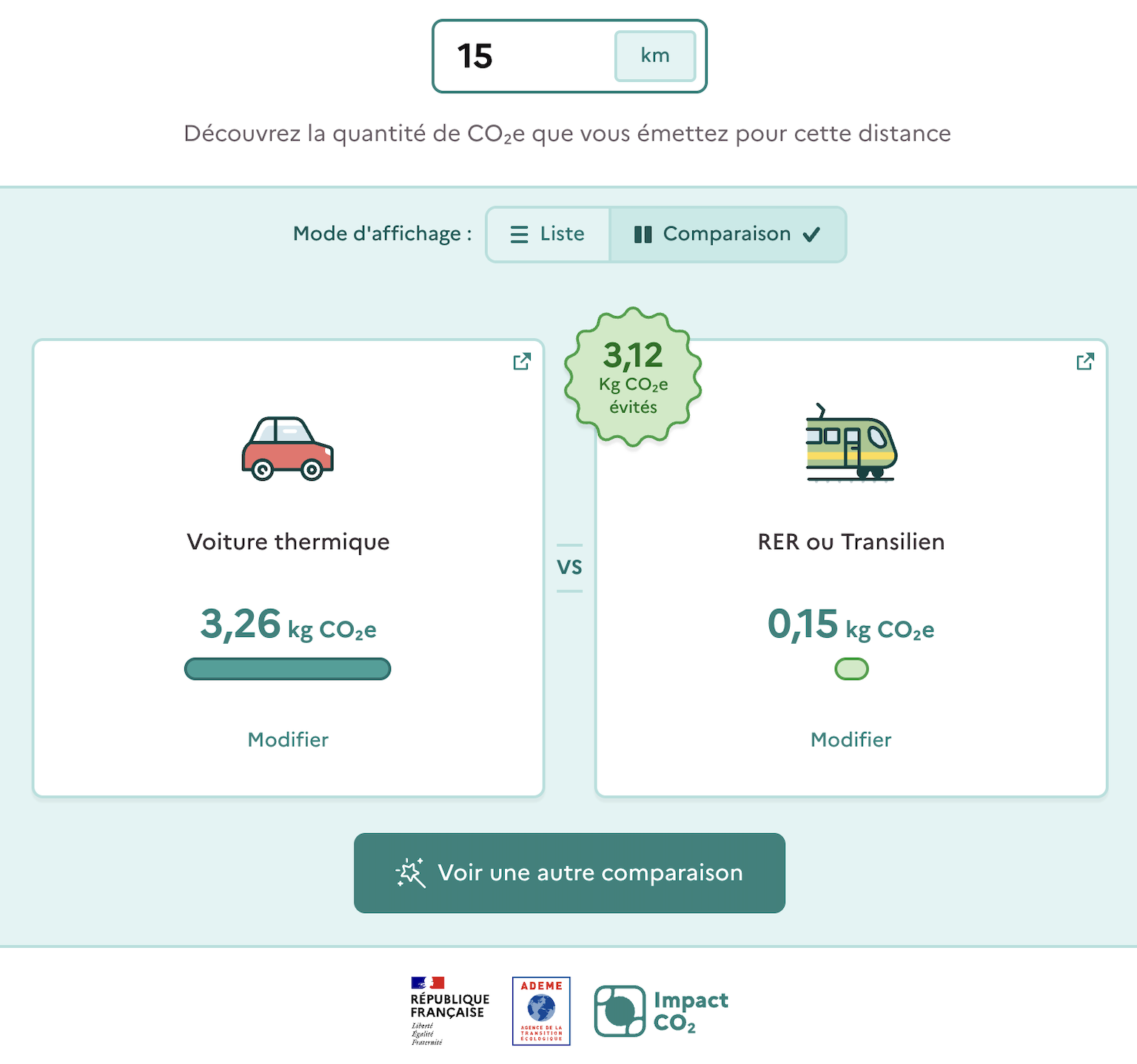Click the RER ou Transilien title

pyautogui.click(x=851, y=542)
